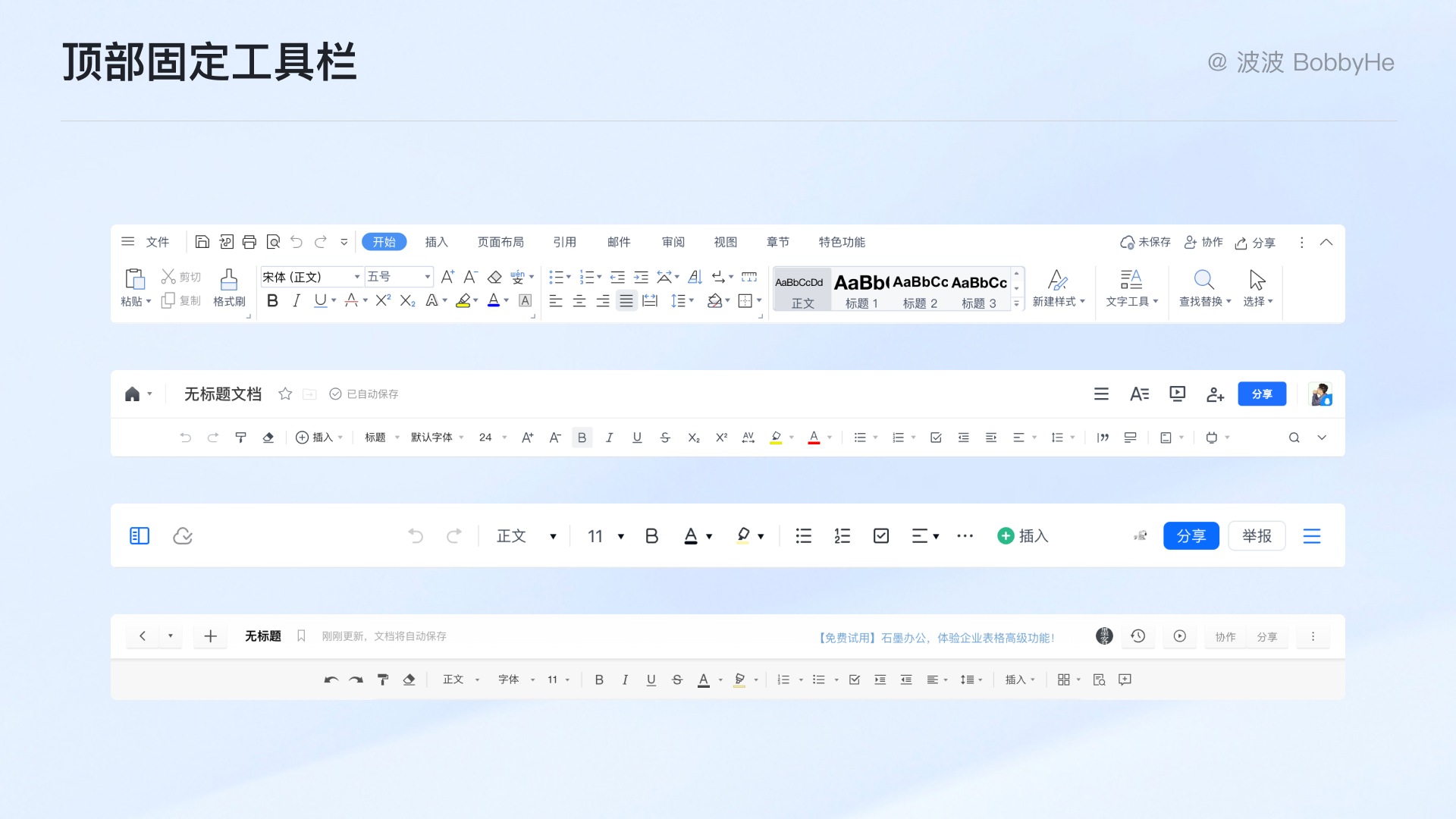Toggle the checkbox list in third toolbar
The height and width of the screenshot is (819, 1456).
pos(880,536)
